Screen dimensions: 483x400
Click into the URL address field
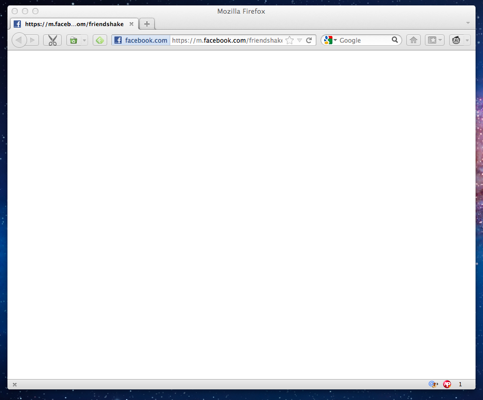(227, 40)
